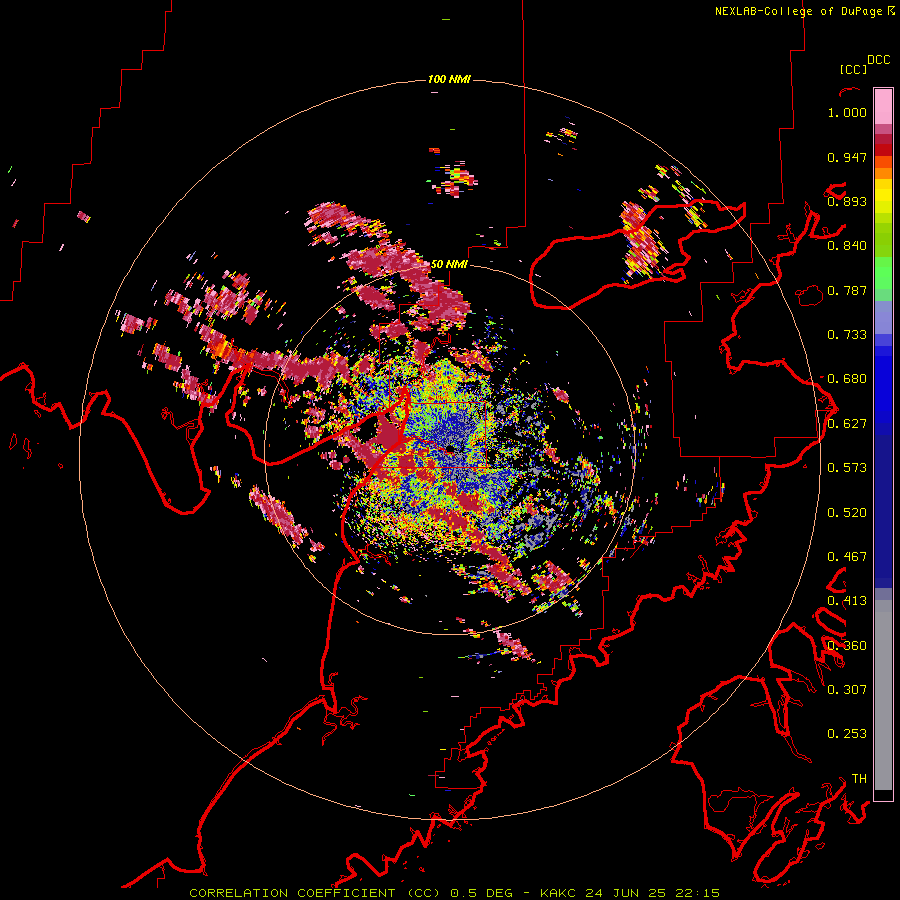
Task: Select the 1.000 scale value
Action: (847, 112)
